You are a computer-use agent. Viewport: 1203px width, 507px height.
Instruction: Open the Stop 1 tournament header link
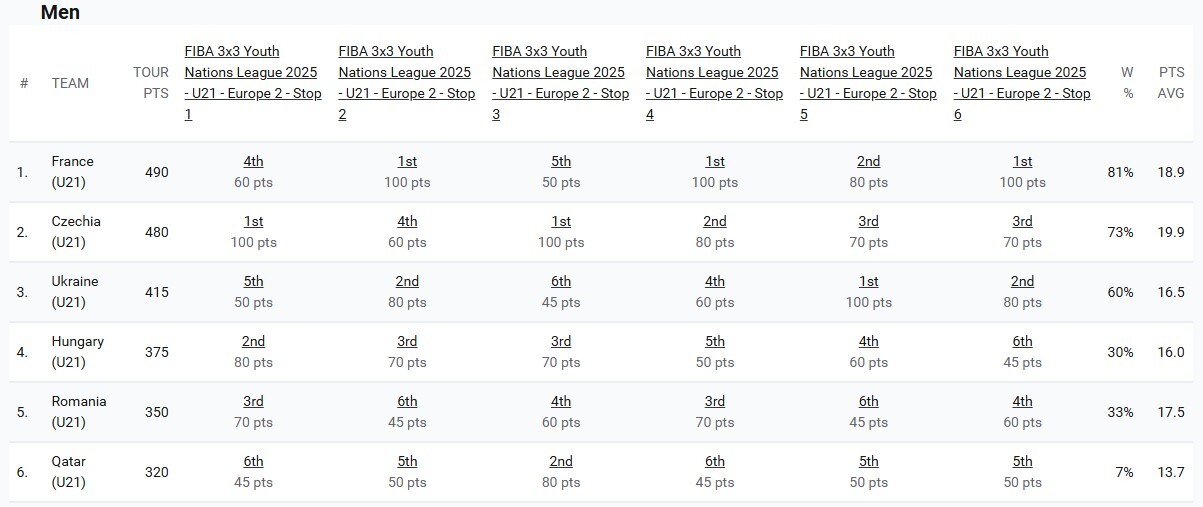click(x=251, y=83)
